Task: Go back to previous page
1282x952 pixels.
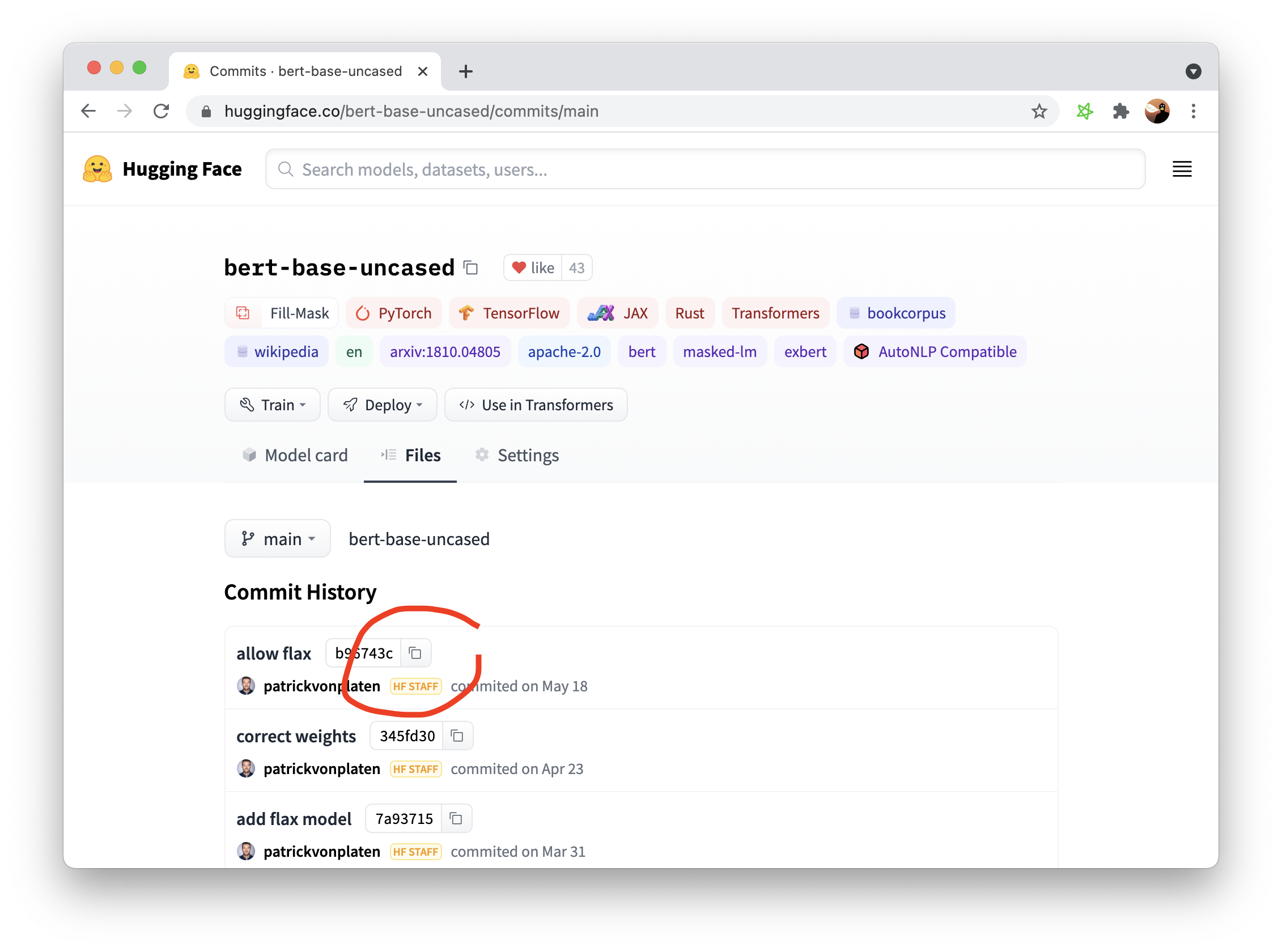Action: pos(89,111)
